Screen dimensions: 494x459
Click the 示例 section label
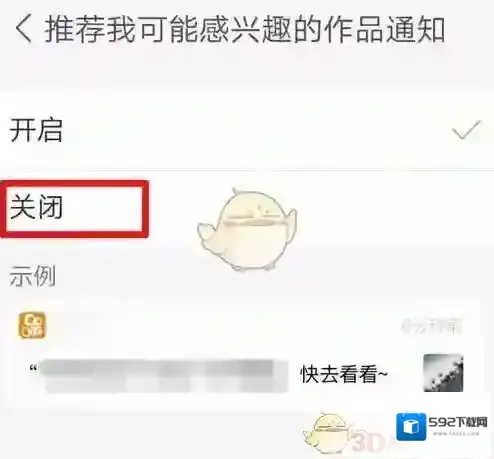pos(33,276)
